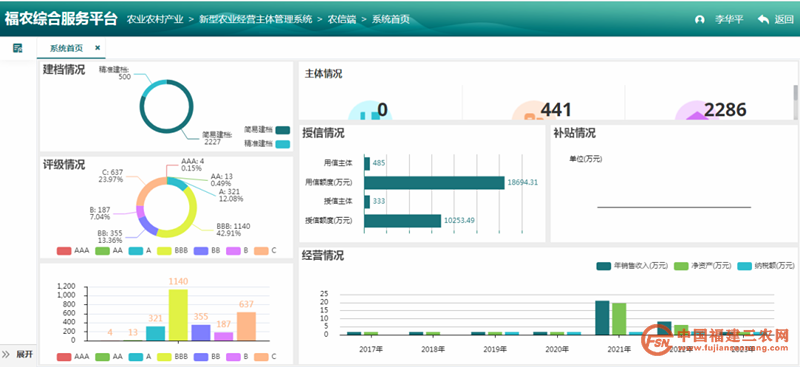Select the 系统首页 tab

(66, 48)
